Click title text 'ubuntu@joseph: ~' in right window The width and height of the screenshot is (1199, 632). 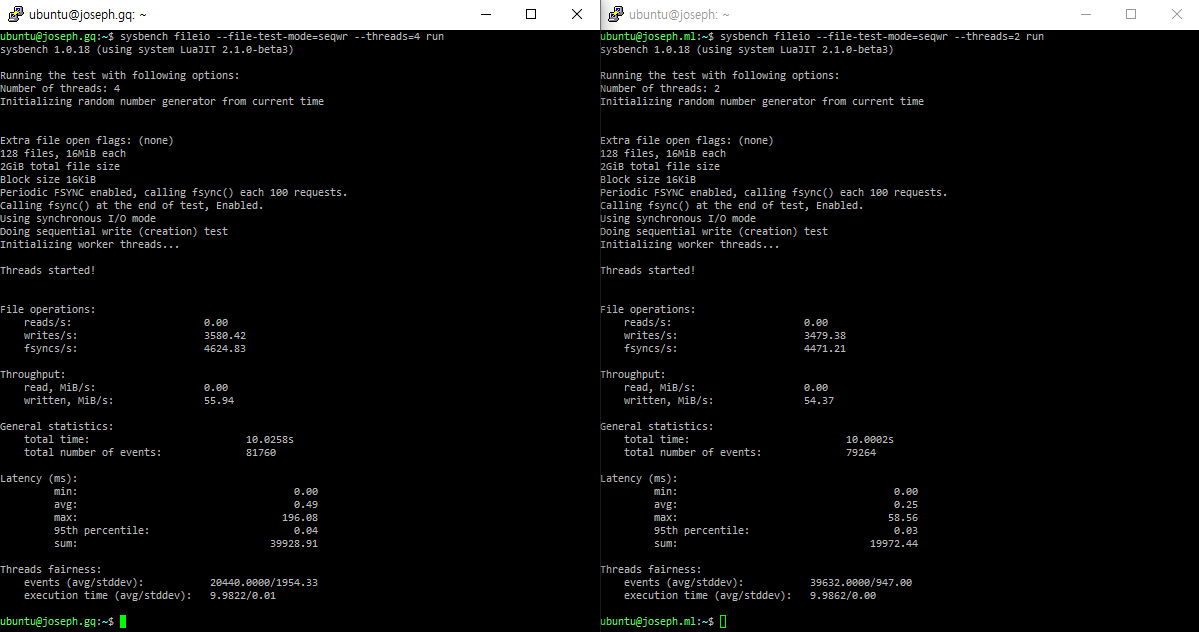pyautogui.click(x=679, y=15)
